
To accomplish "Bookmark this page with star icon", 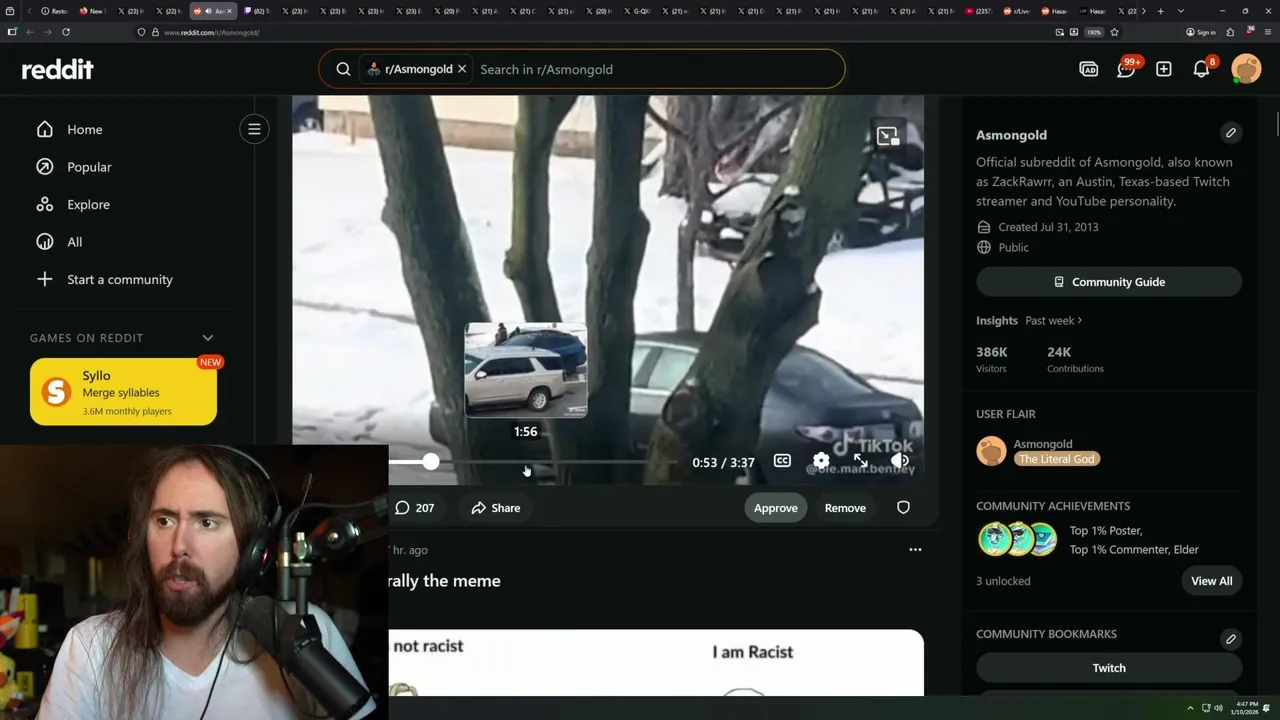I will (1114, 32).
